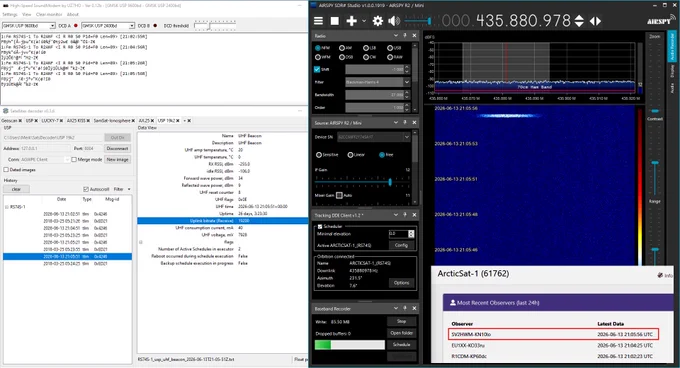Image resolution: width=680 pixels, height=368 pixels.
Task: Click the plus new-slice icon in SDR#
Action: pos(351,21)
